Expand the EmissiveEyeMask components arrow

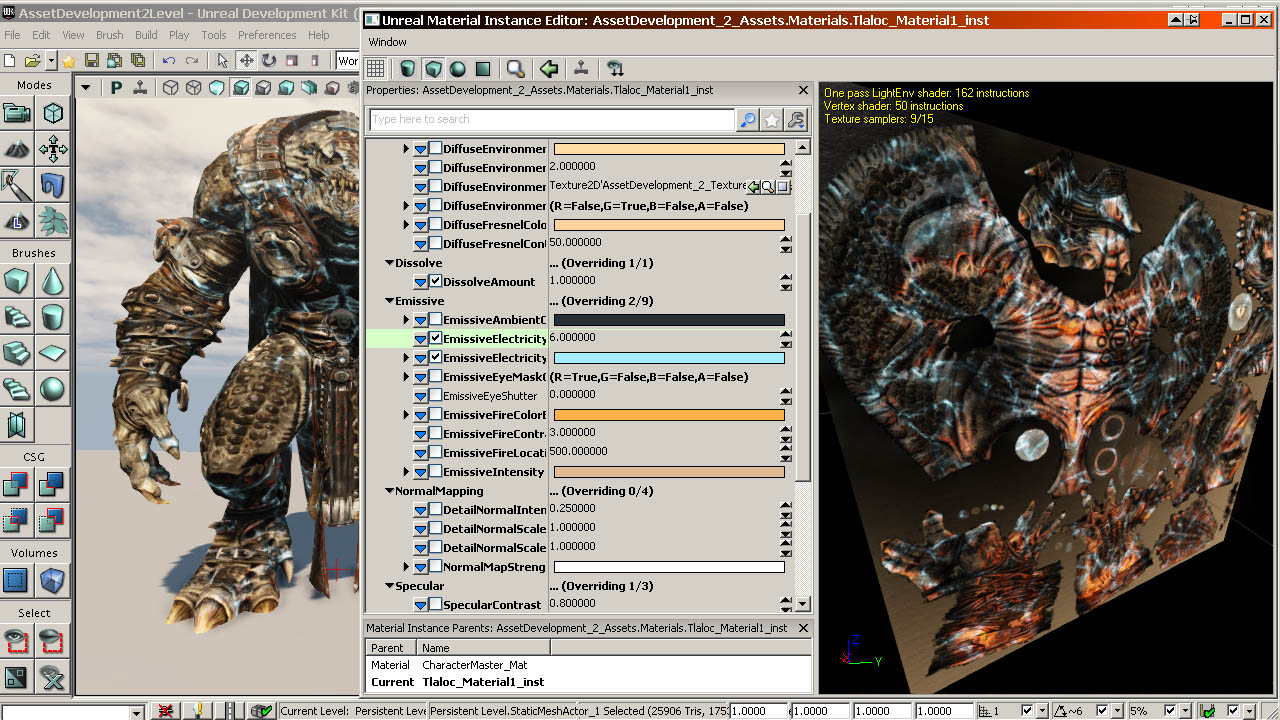click(x=406, y=377)
